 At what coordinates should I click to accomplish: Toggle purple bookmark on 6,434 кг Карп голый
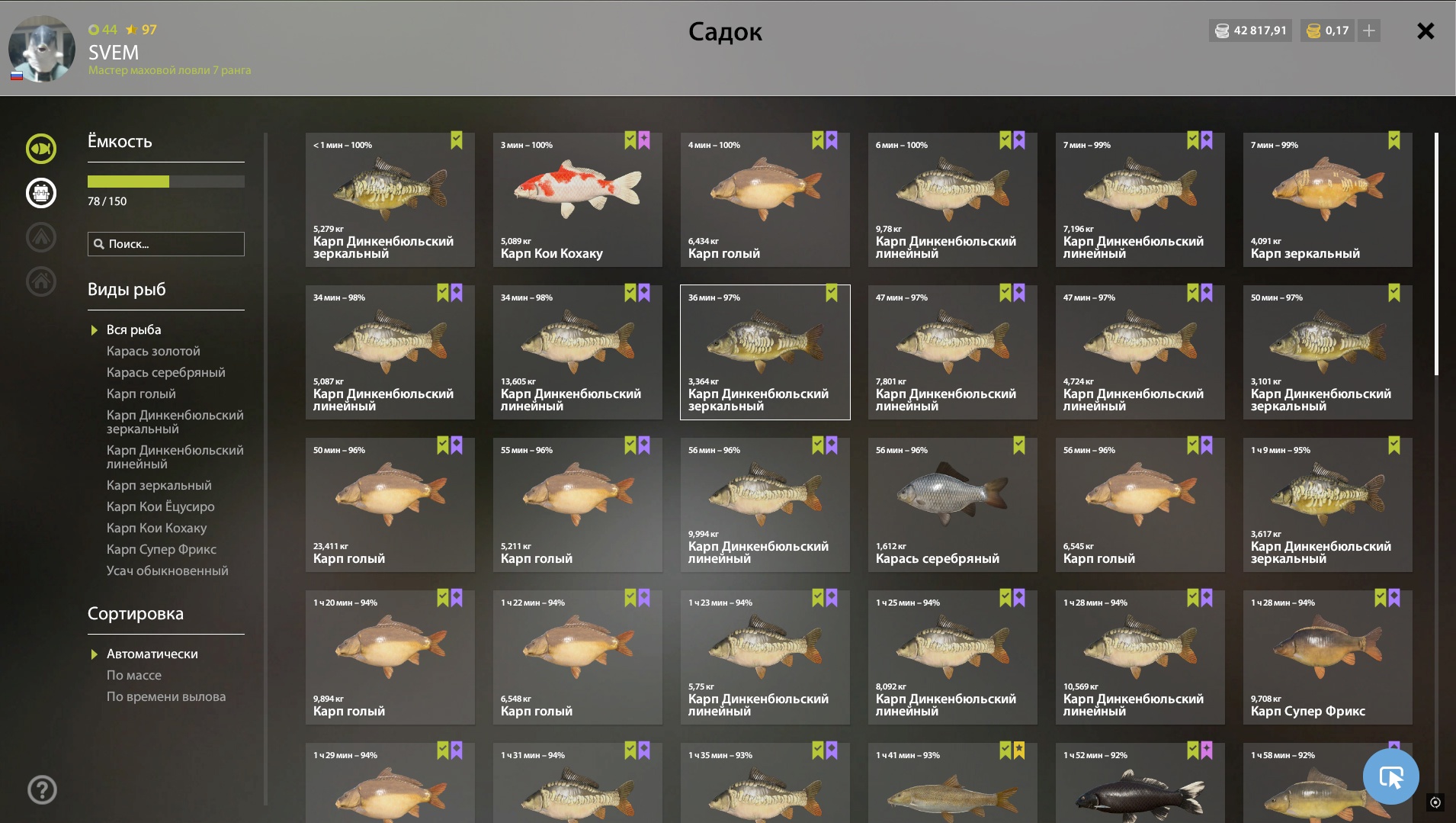pyautogui.click(x=832, y=140)
